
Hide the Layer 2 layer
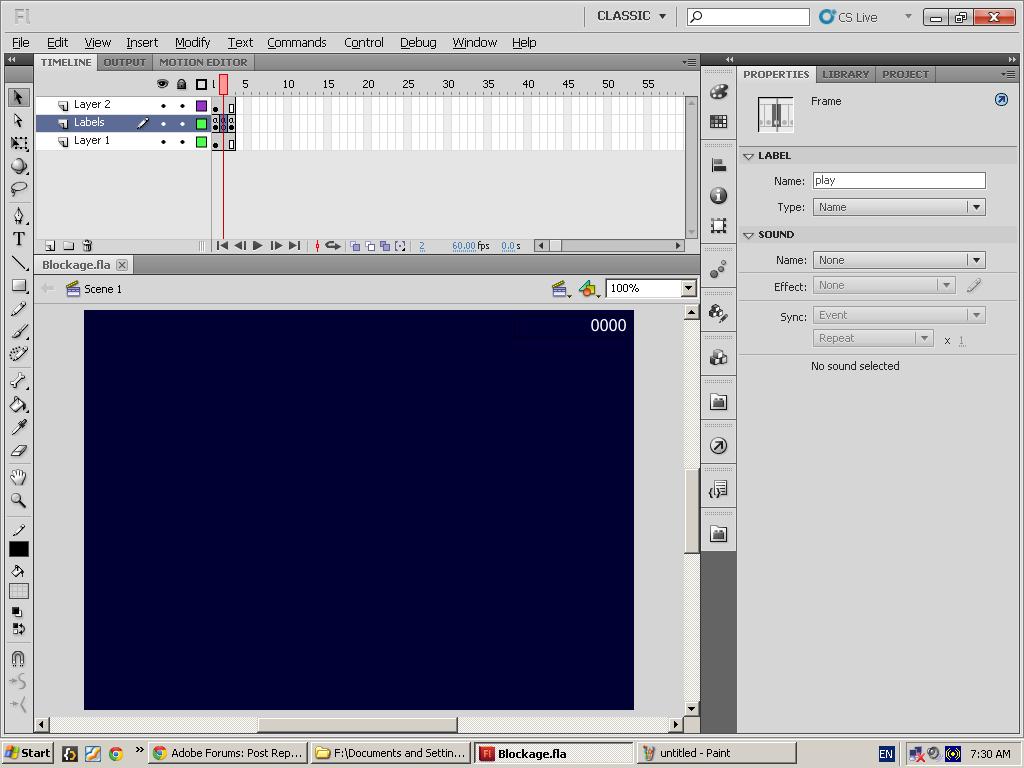click(x=163, y=104)
